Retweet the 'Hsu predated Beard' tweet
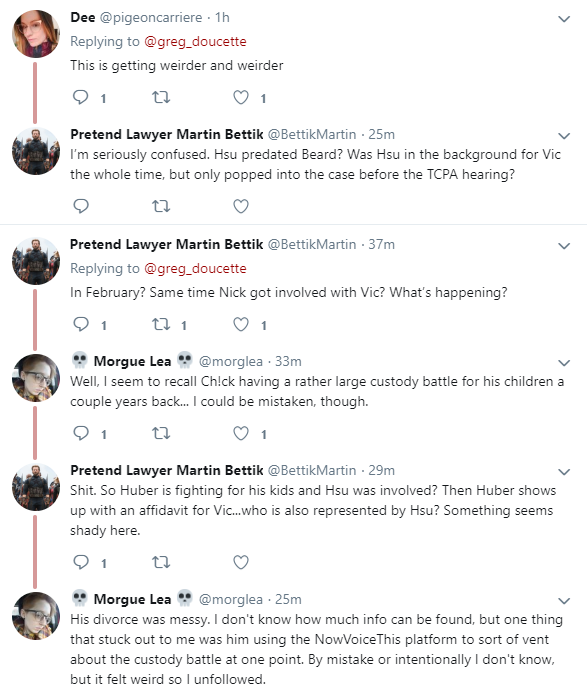 click(x=161, y=206)
